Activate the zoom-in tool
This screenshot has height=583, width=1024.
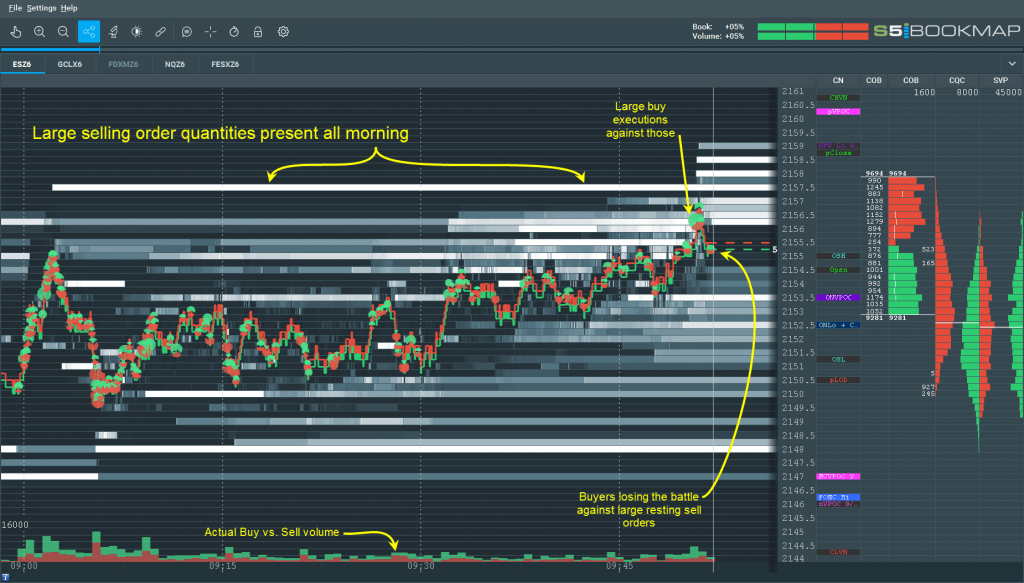[x=40, y=31]
